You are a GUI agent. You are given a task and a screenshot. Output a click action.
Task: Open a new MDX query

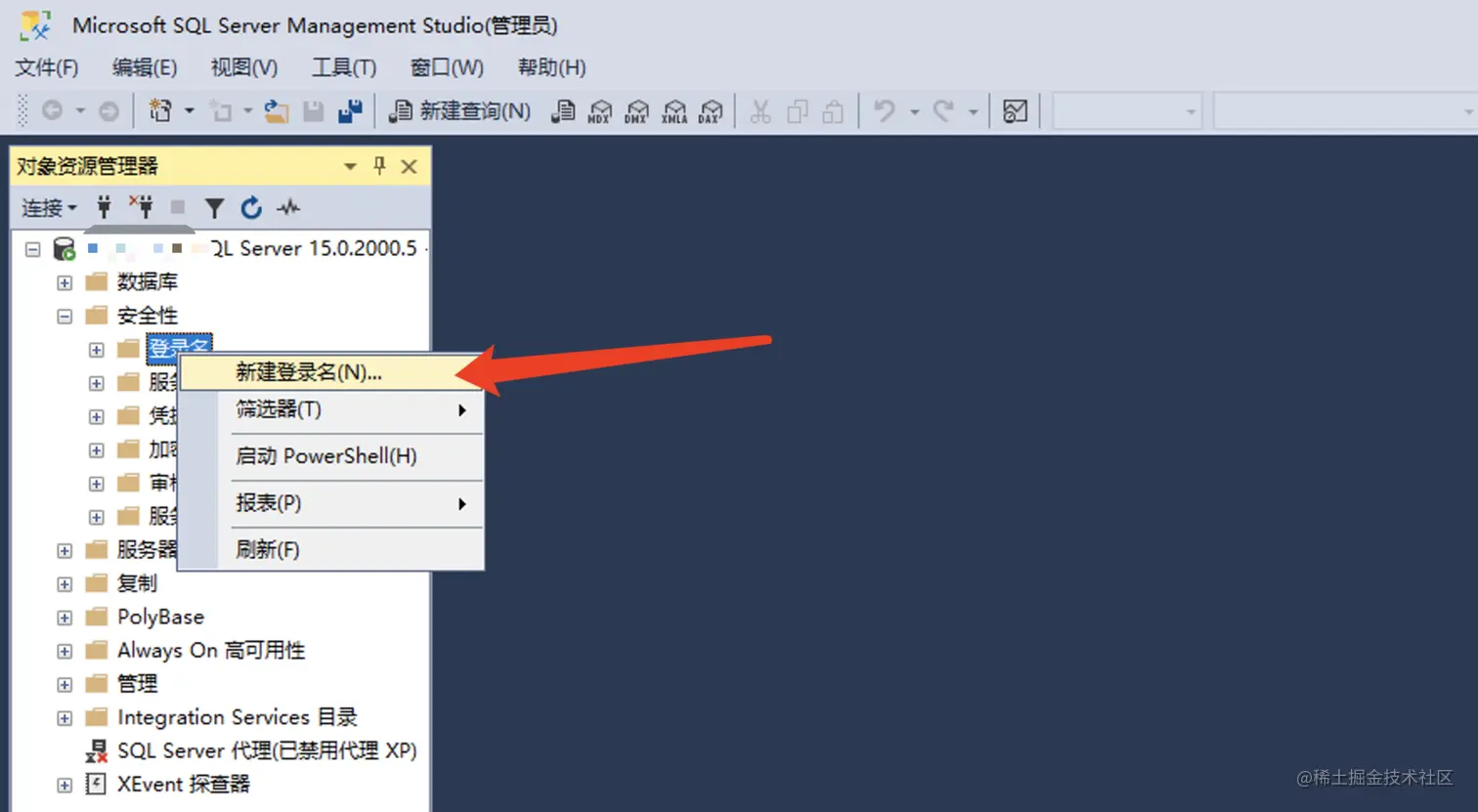coord(599,111)
